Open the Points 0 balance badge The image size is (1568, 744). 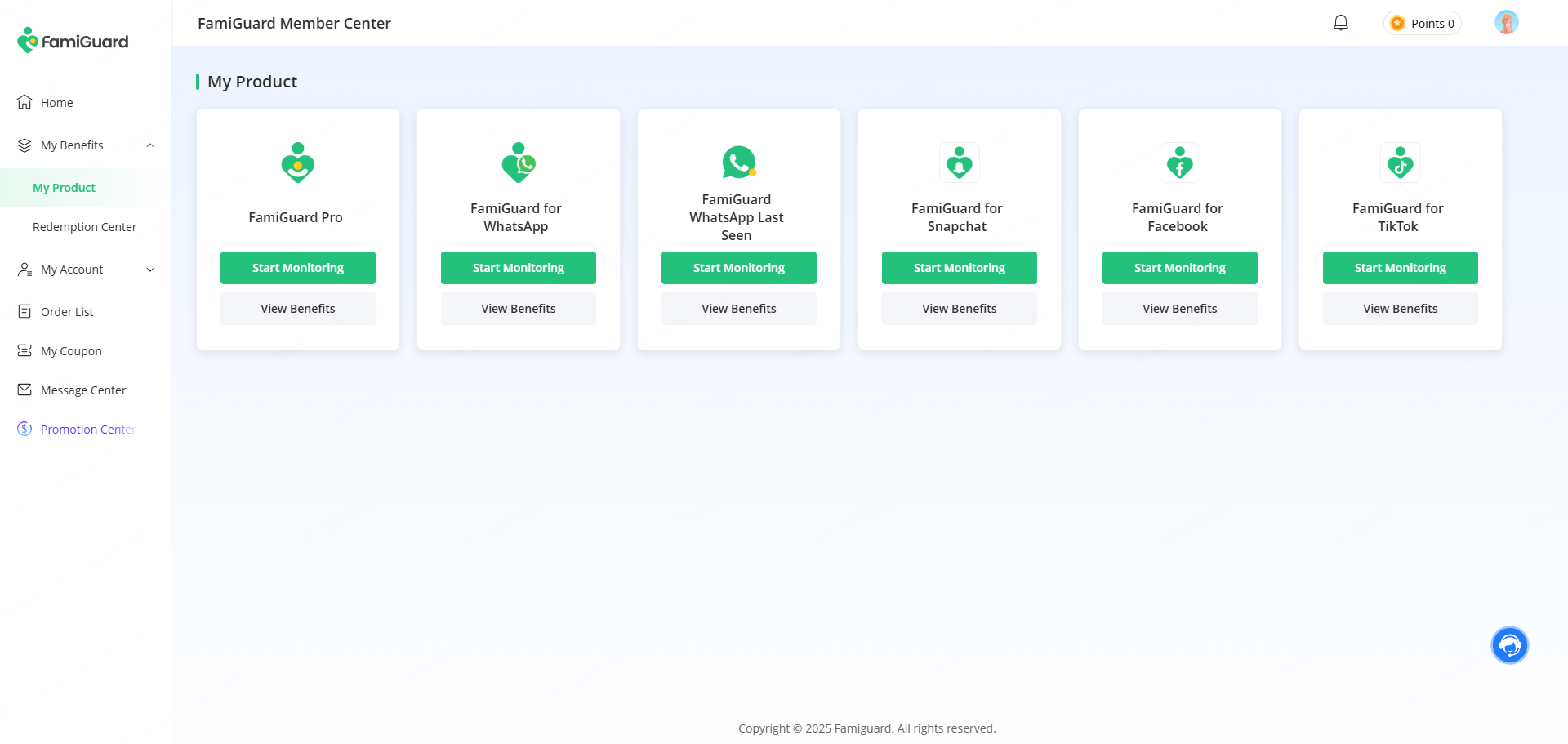(1423, 24)
